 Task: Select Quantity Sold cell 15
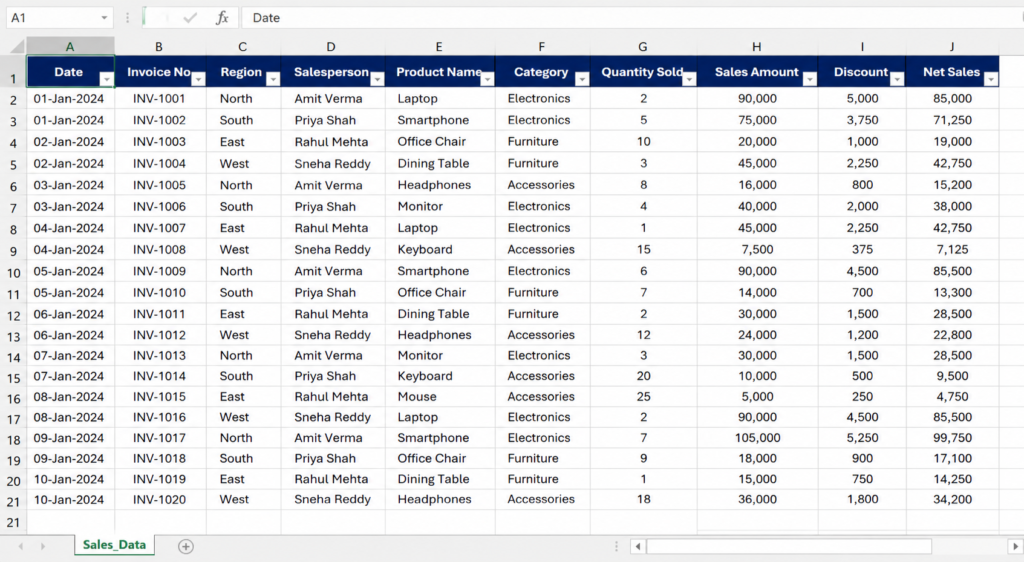[x=643, y=249]
